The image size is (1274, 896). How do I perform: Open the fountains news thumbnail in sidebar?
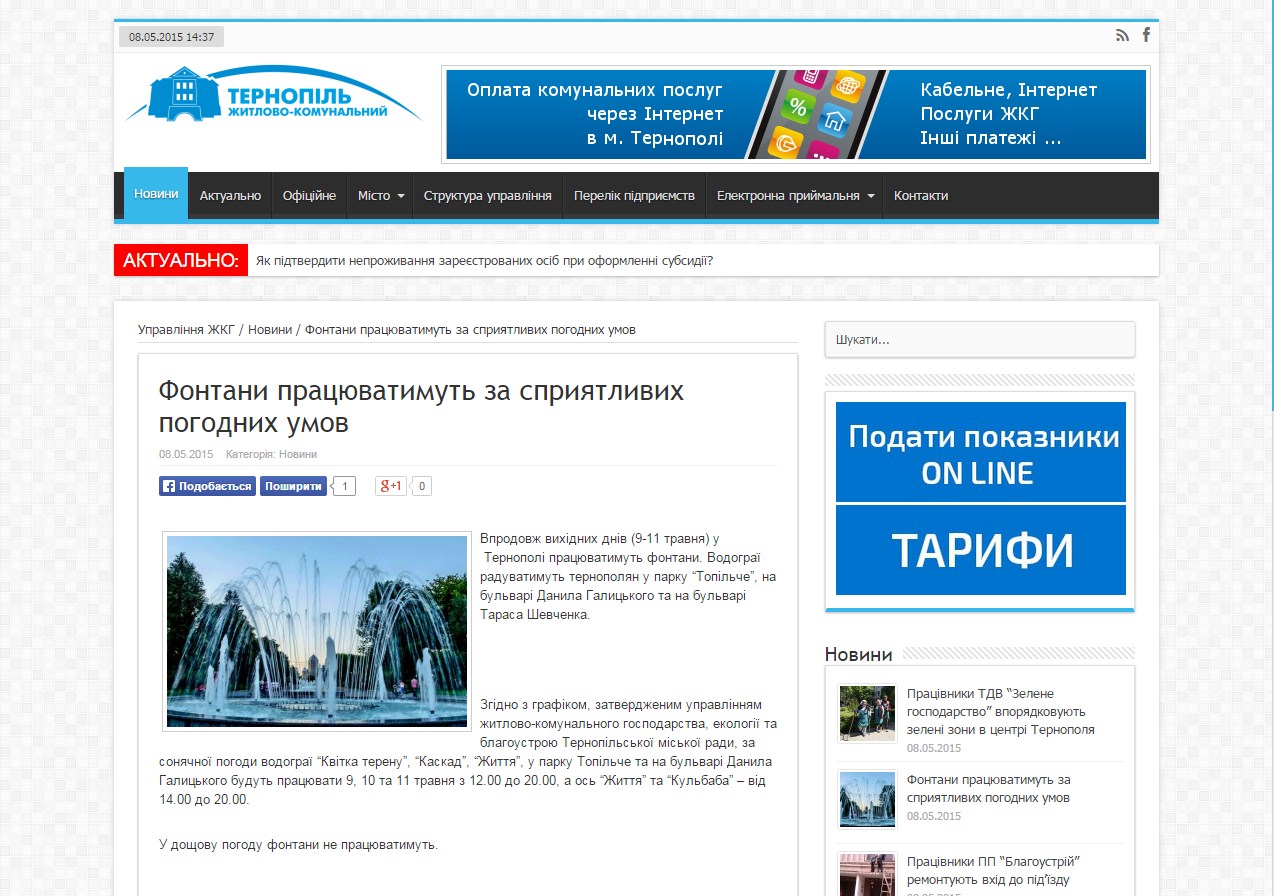[867, 799]
